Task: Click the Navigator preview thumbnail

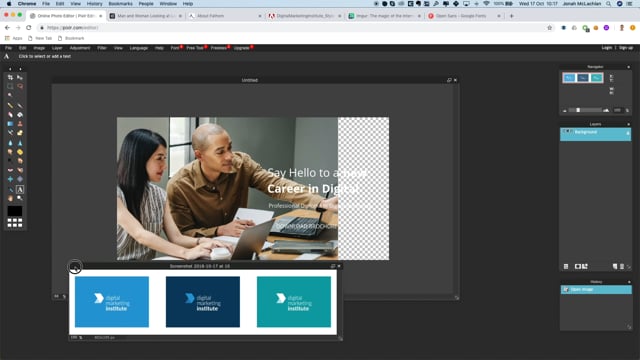Action: pos(583,78)
